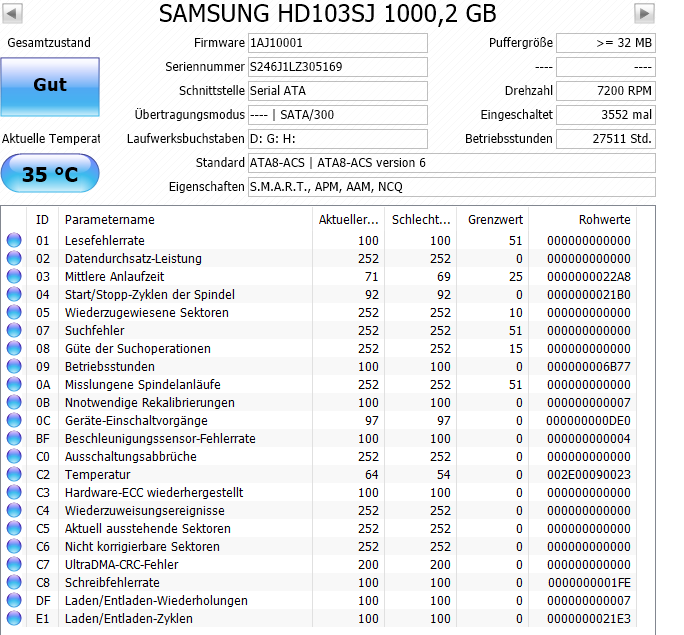Click the Übertragungsmodus field SATA/300

(x=338, y=115)
